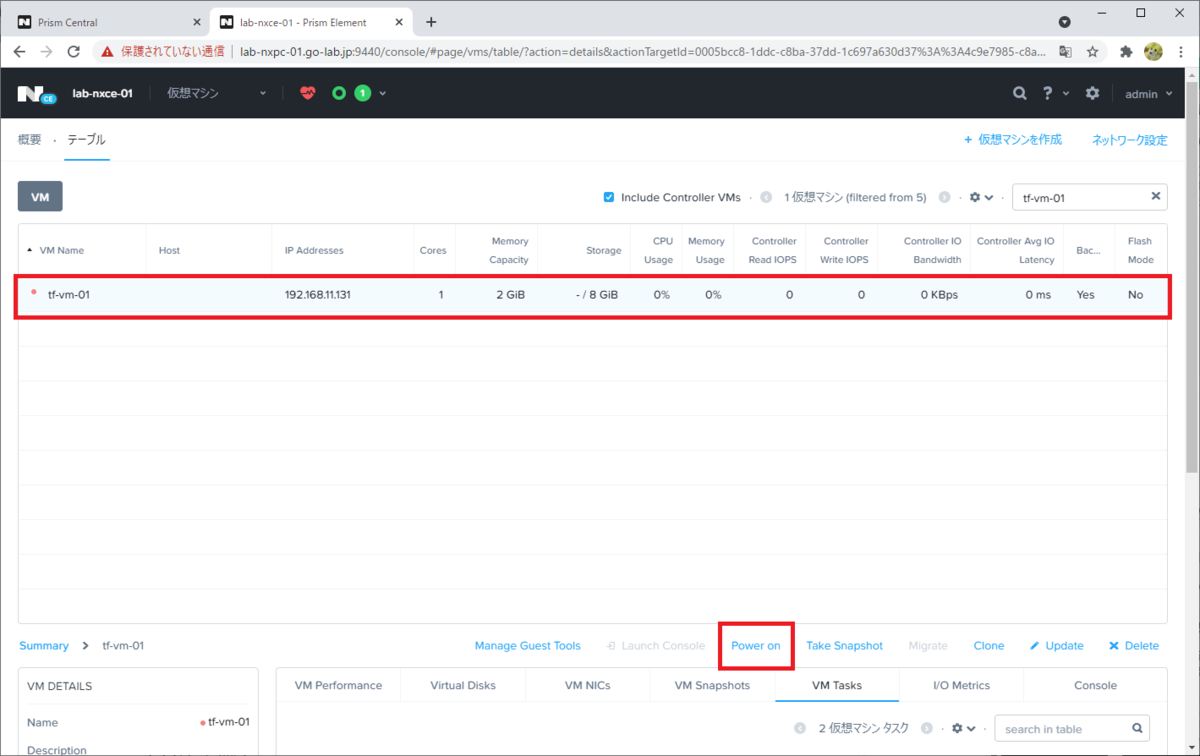This screenshot has width=1200, height=756.
Task: Open the Console tab
Action: click(1095, 686)
